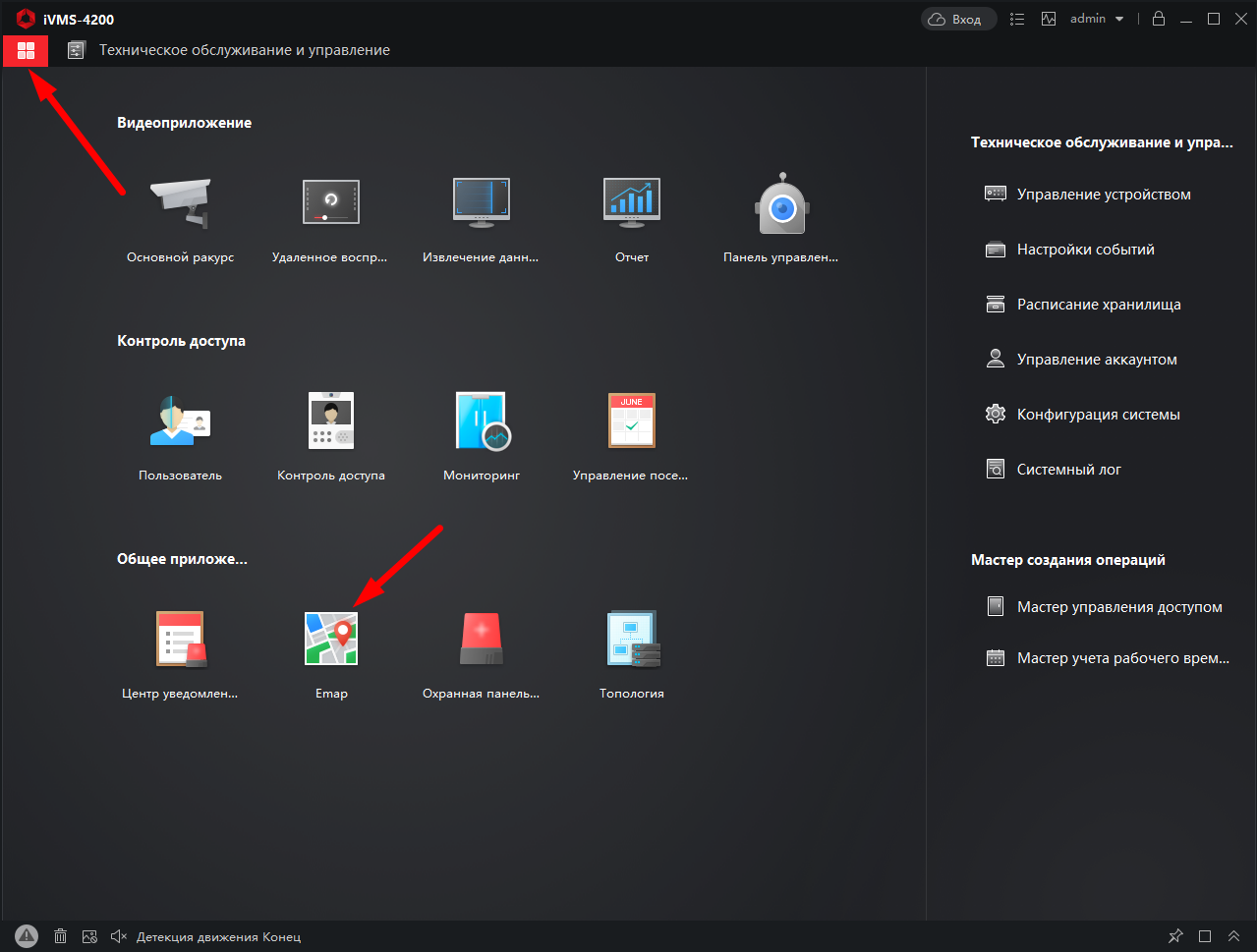
Task: Launch Удаленное воспроизведение playback module
Action: [330, 203]
